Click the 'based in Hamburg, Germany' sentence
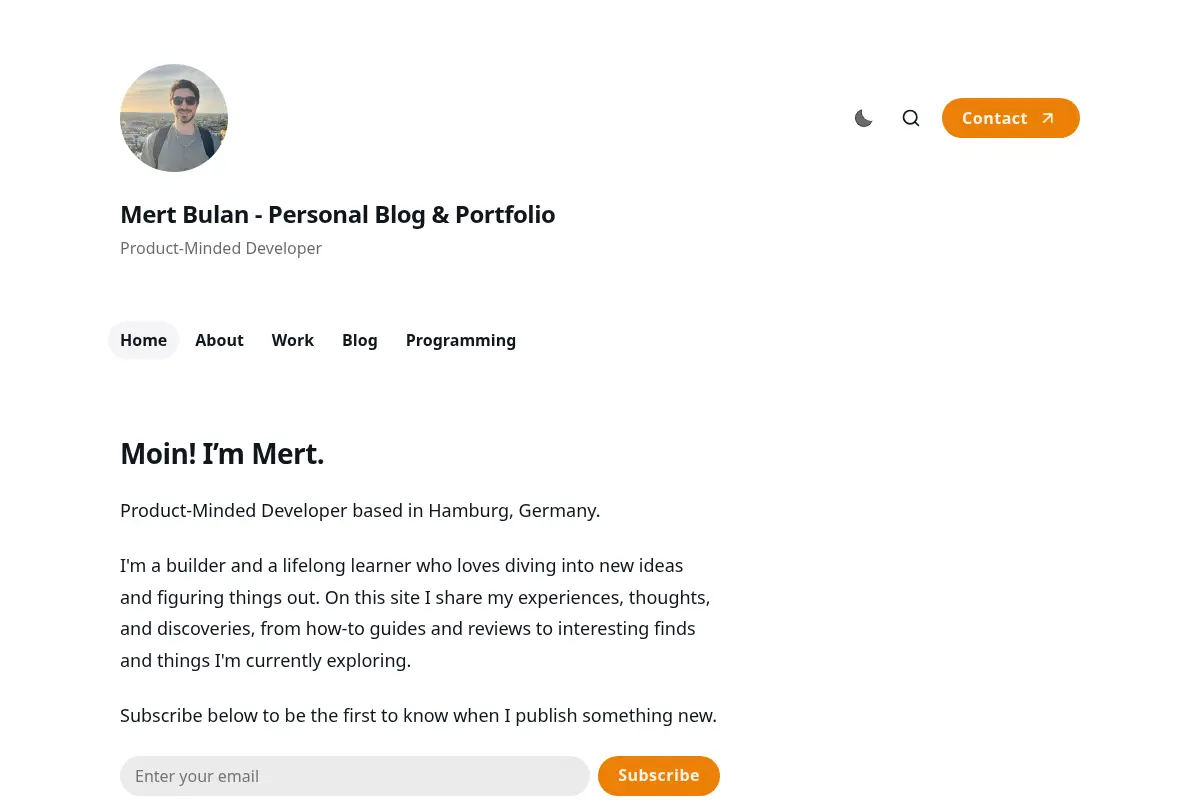This screenshot has height=800, width=1200. click(360, 511)
